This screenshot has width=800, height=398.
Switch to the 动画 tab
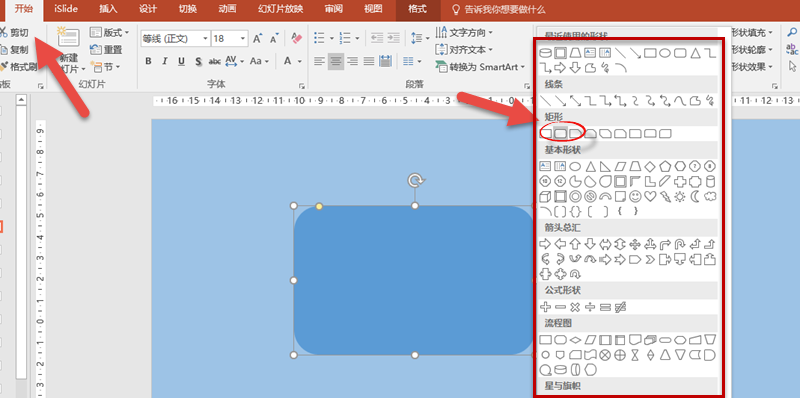[227, 9]
